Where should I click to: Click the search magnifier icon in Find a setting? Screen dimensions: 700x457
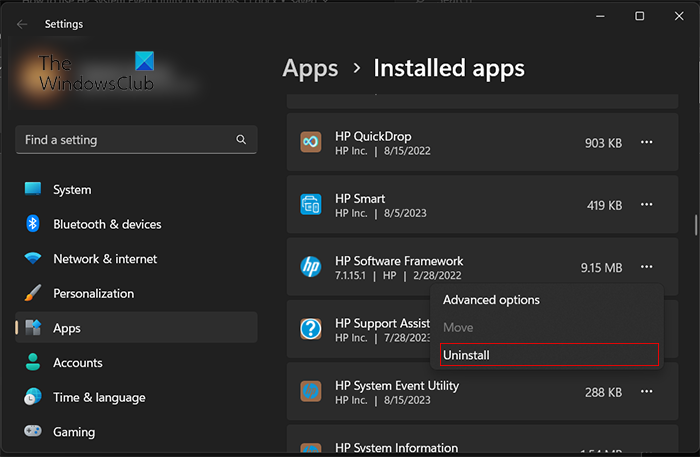(241, 140)
